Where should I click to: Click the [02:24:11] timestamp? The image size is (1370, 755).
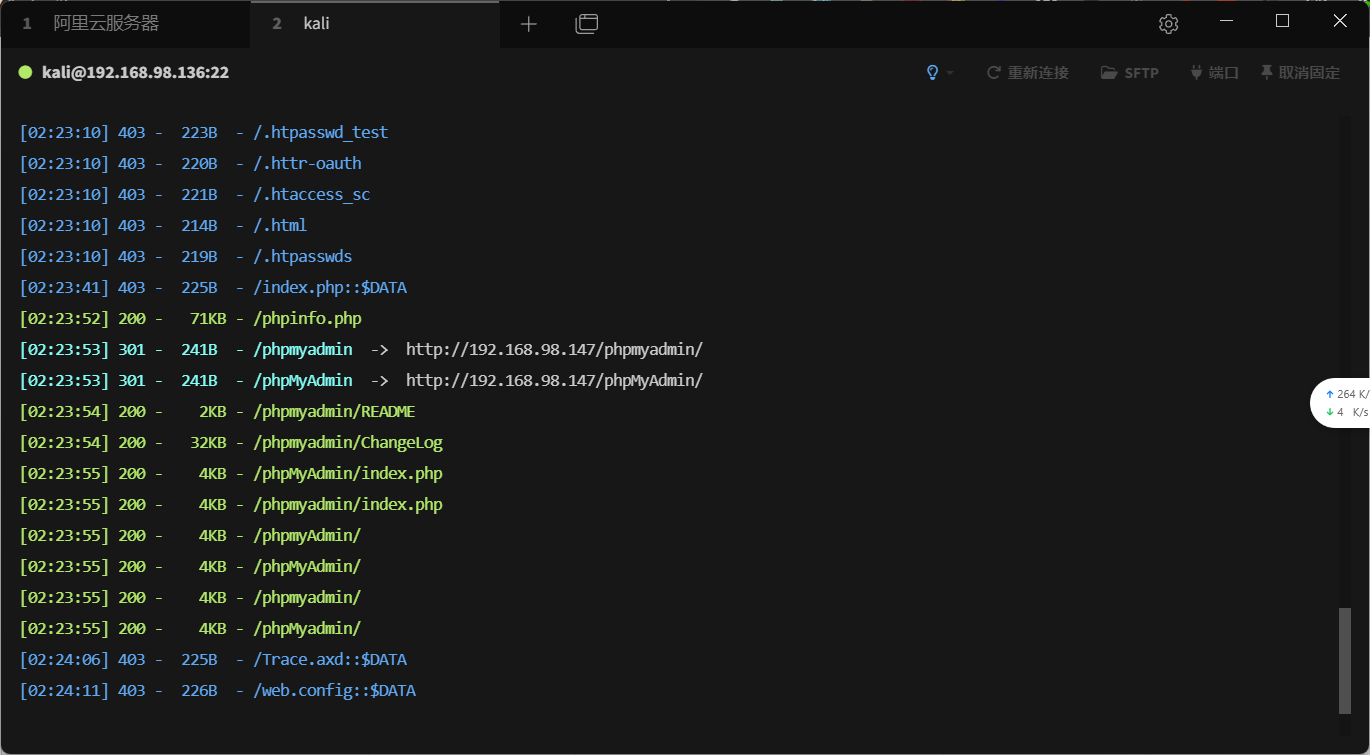64,691
